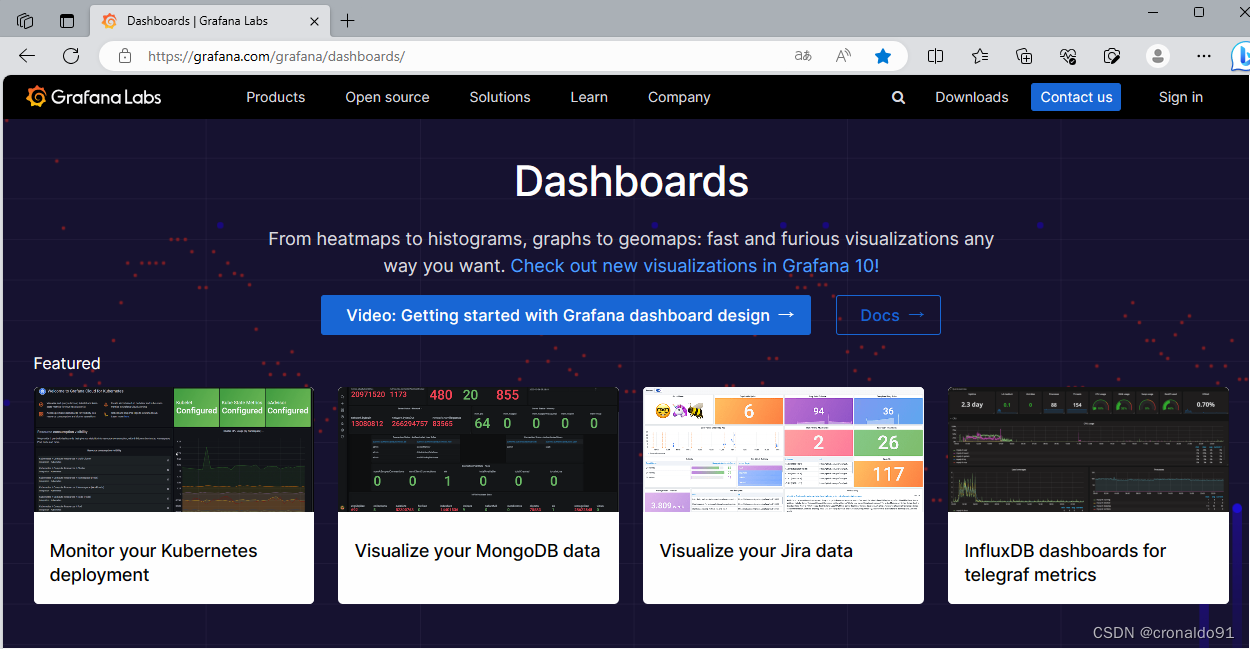
Task: Open a new tab with the plus icon
Action: pyautogui.click(x=347, y=20)
